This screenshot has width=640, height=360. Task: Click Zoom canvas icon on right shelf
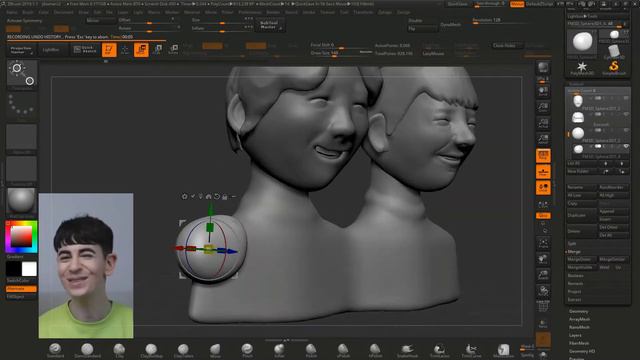point(543,108)
